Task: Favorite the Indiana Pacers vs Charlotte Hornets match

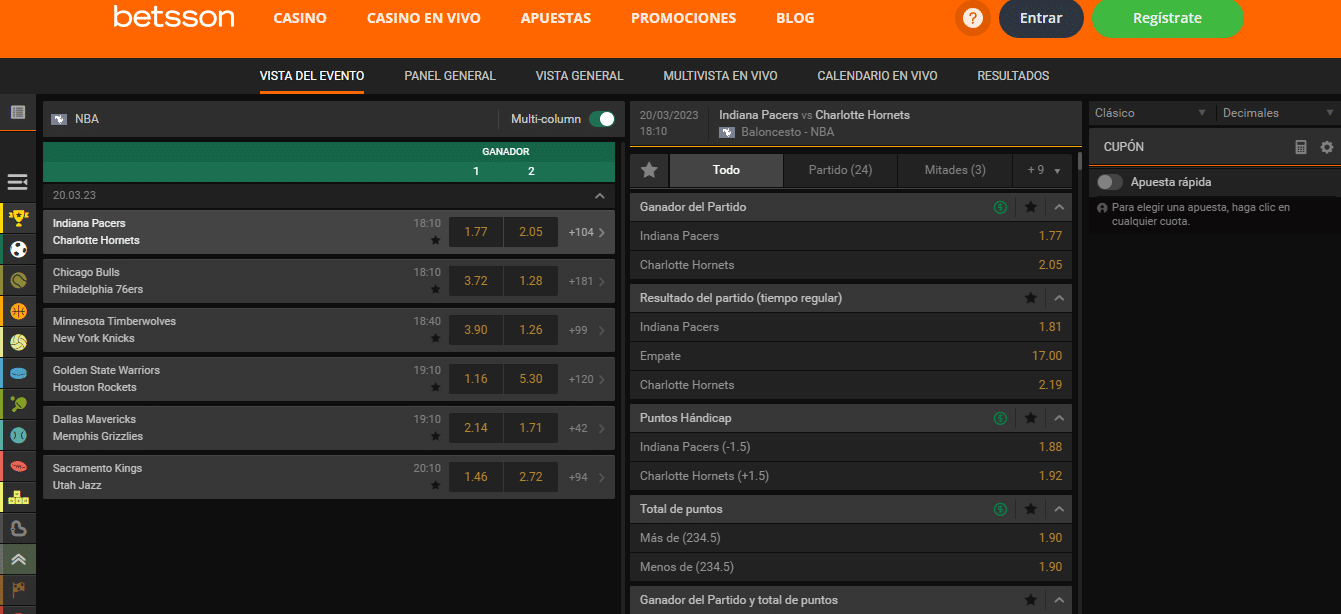Action: 435,241
